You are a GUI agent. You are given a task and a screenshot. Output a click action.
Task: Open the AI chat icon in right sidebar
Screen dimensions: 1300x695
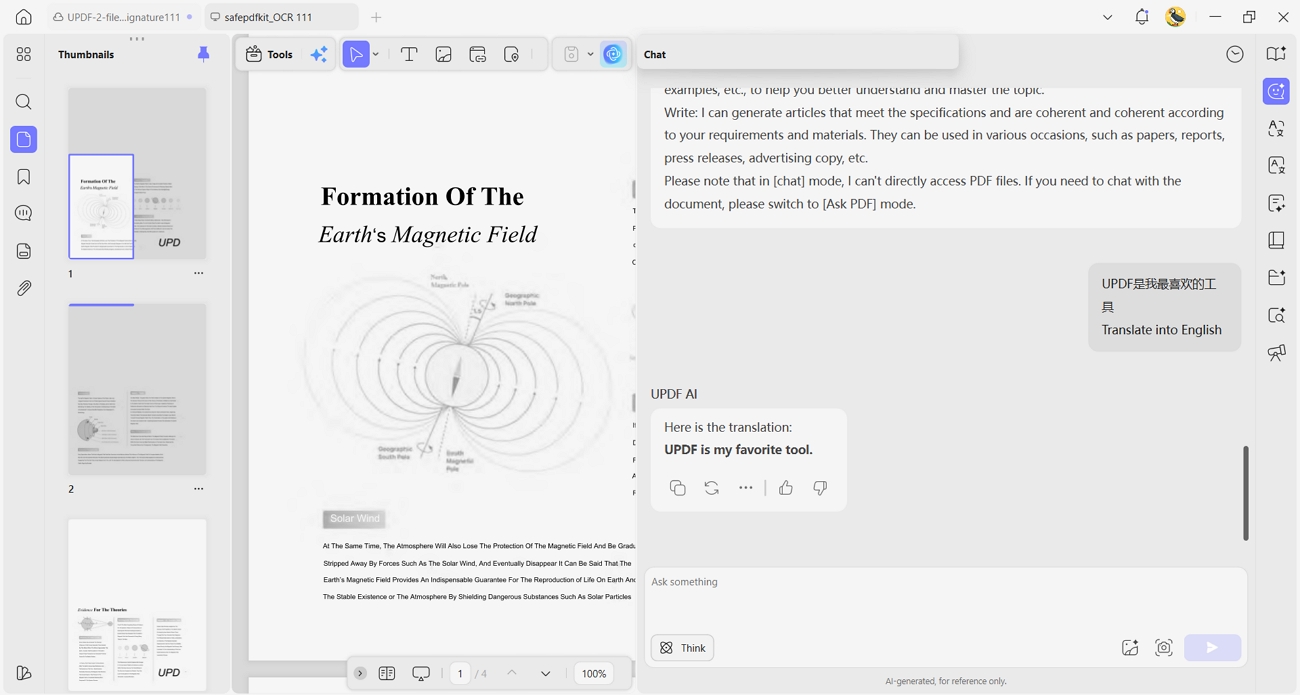coord(1276,91)
